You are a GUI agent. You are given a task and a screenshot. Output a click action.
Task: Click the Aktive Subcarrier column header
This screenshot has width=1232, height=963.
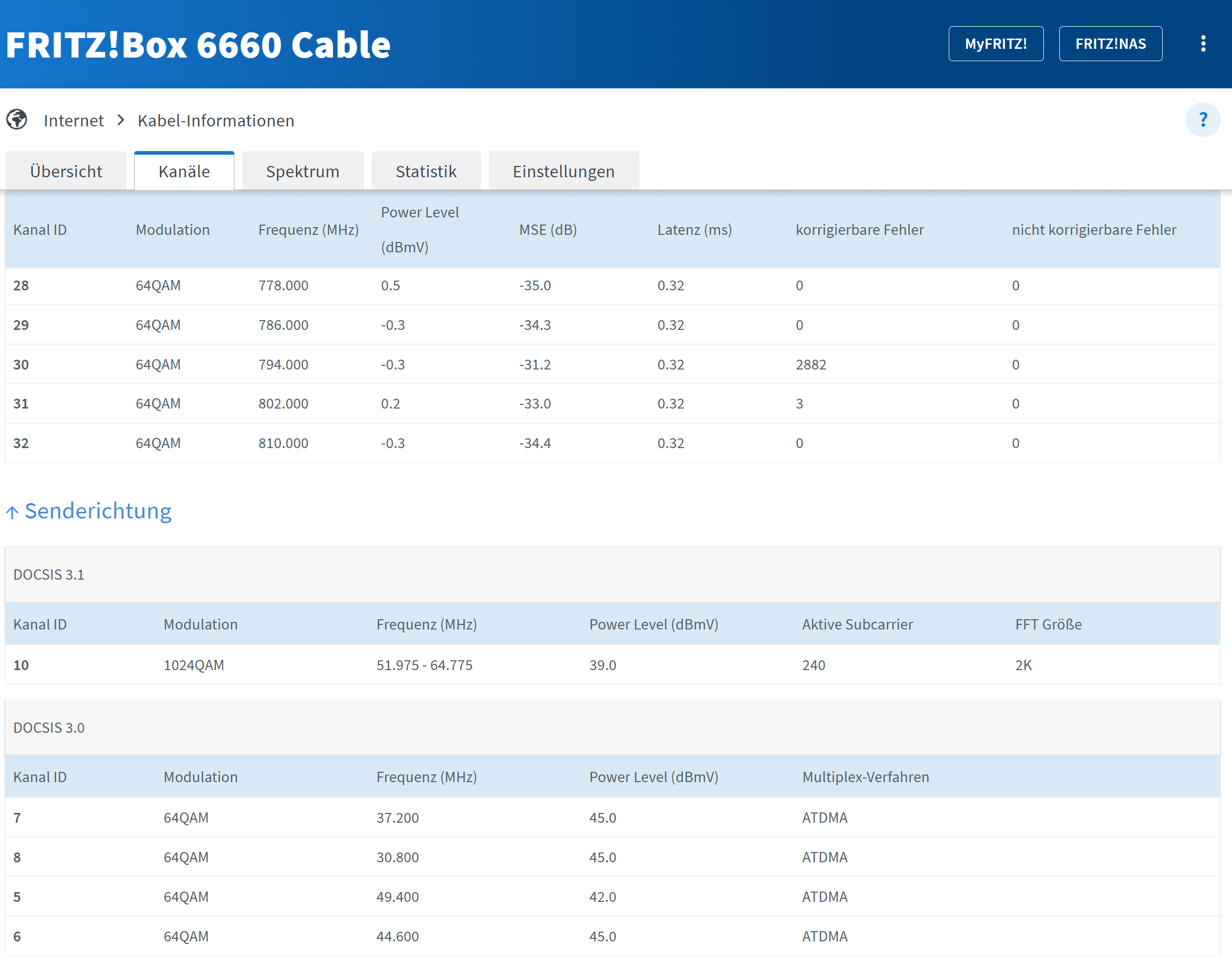pyautogui.click(x=857, y=624)
